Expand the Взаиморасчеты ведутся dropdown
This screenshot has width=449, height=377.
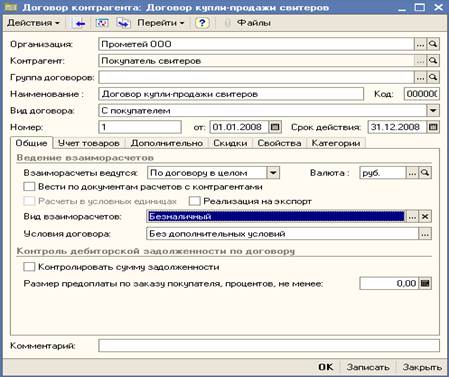click(x=273, y=173)
